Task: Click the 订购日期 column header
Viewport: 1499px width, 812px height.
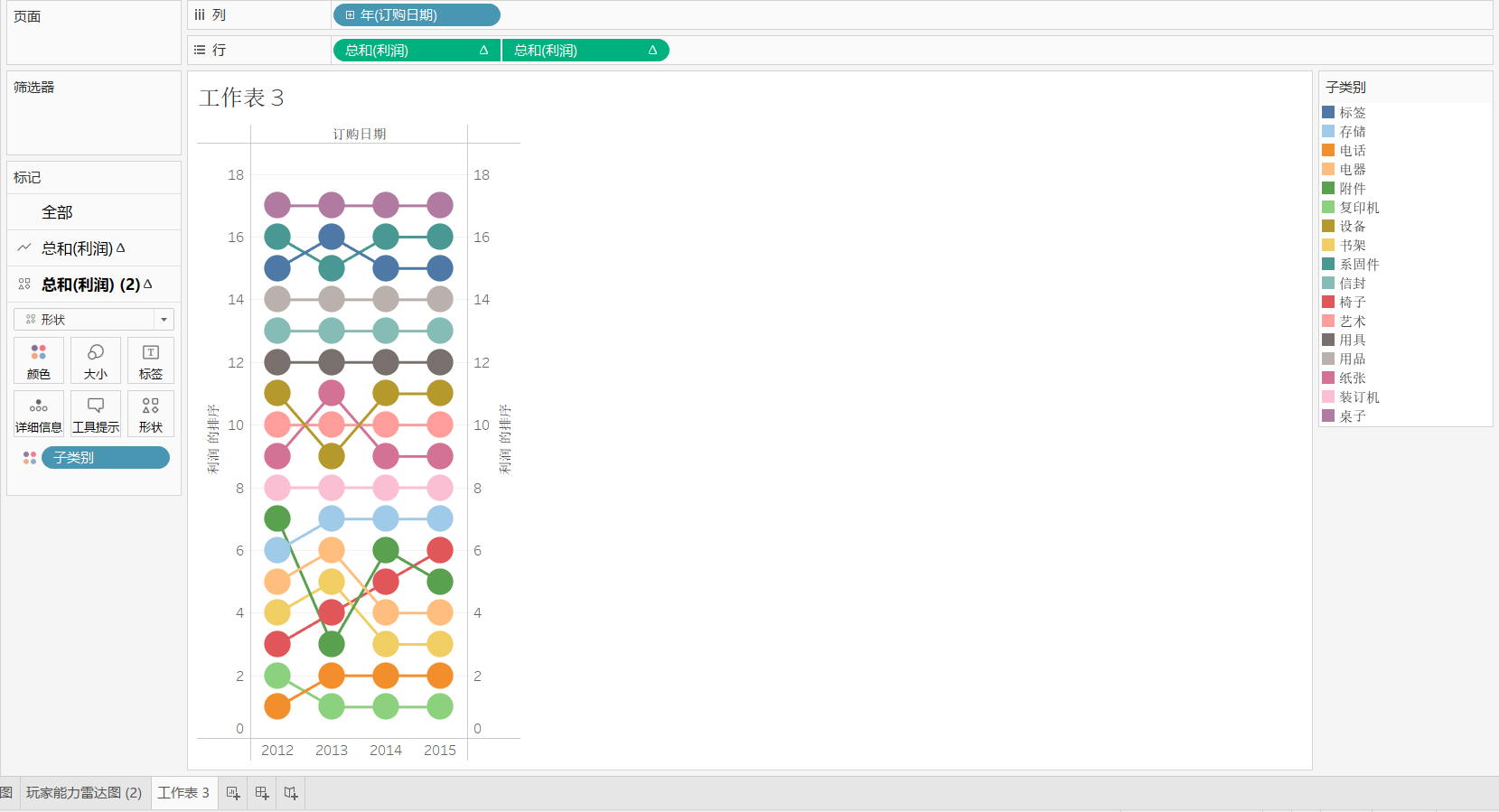Action: [x=359, y=134]
